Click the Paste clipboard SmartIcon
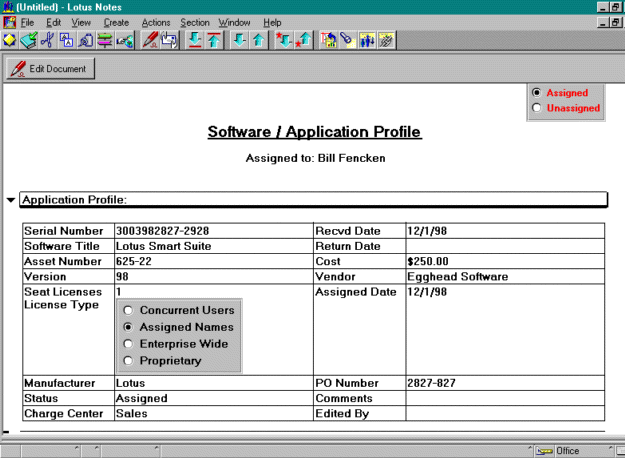This screenshot has width=625, height=458. 86,40
